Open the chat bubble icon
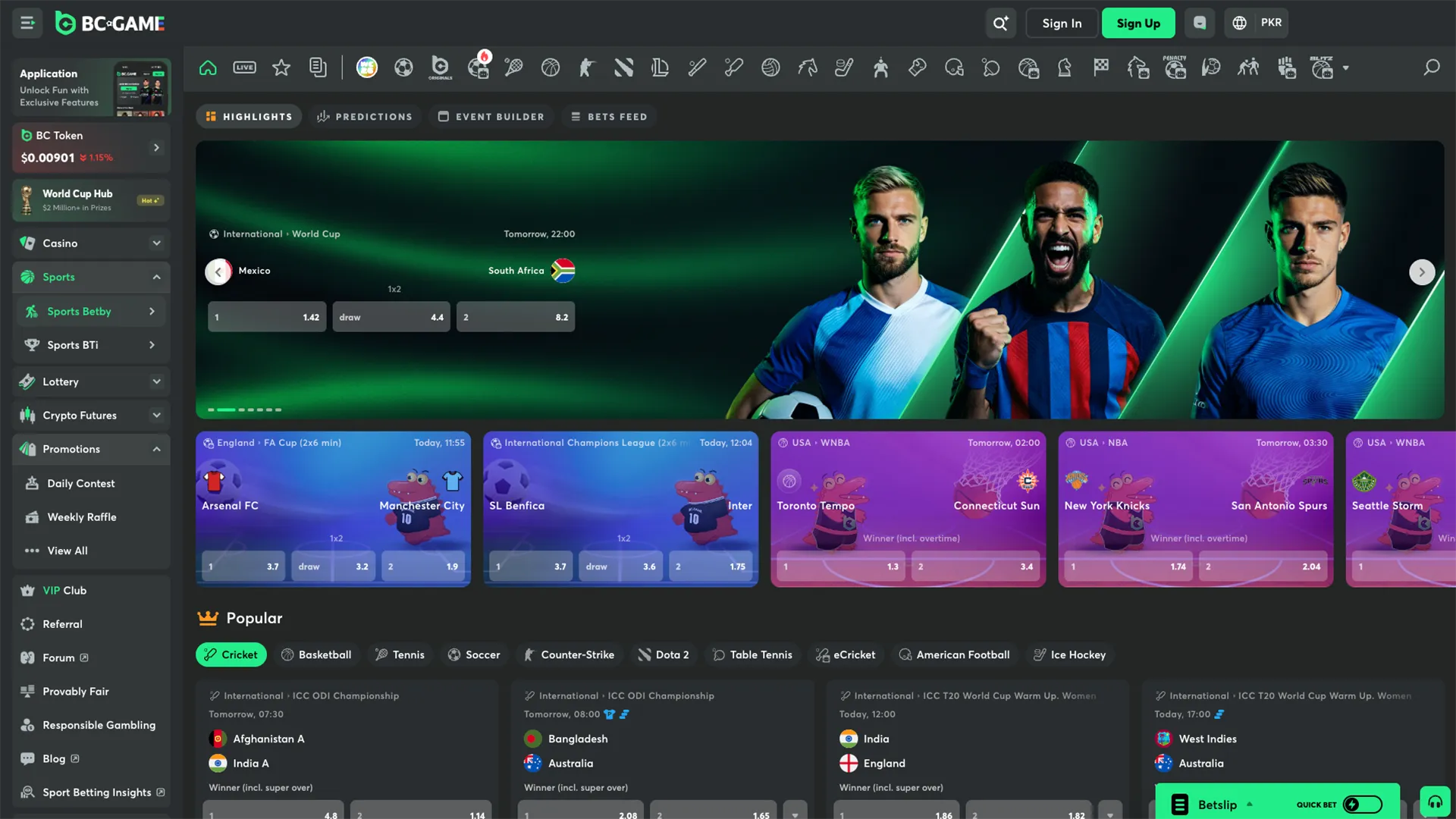Image resolution: width=1456 pixels, height=819 pixels. coord(1200,23)
